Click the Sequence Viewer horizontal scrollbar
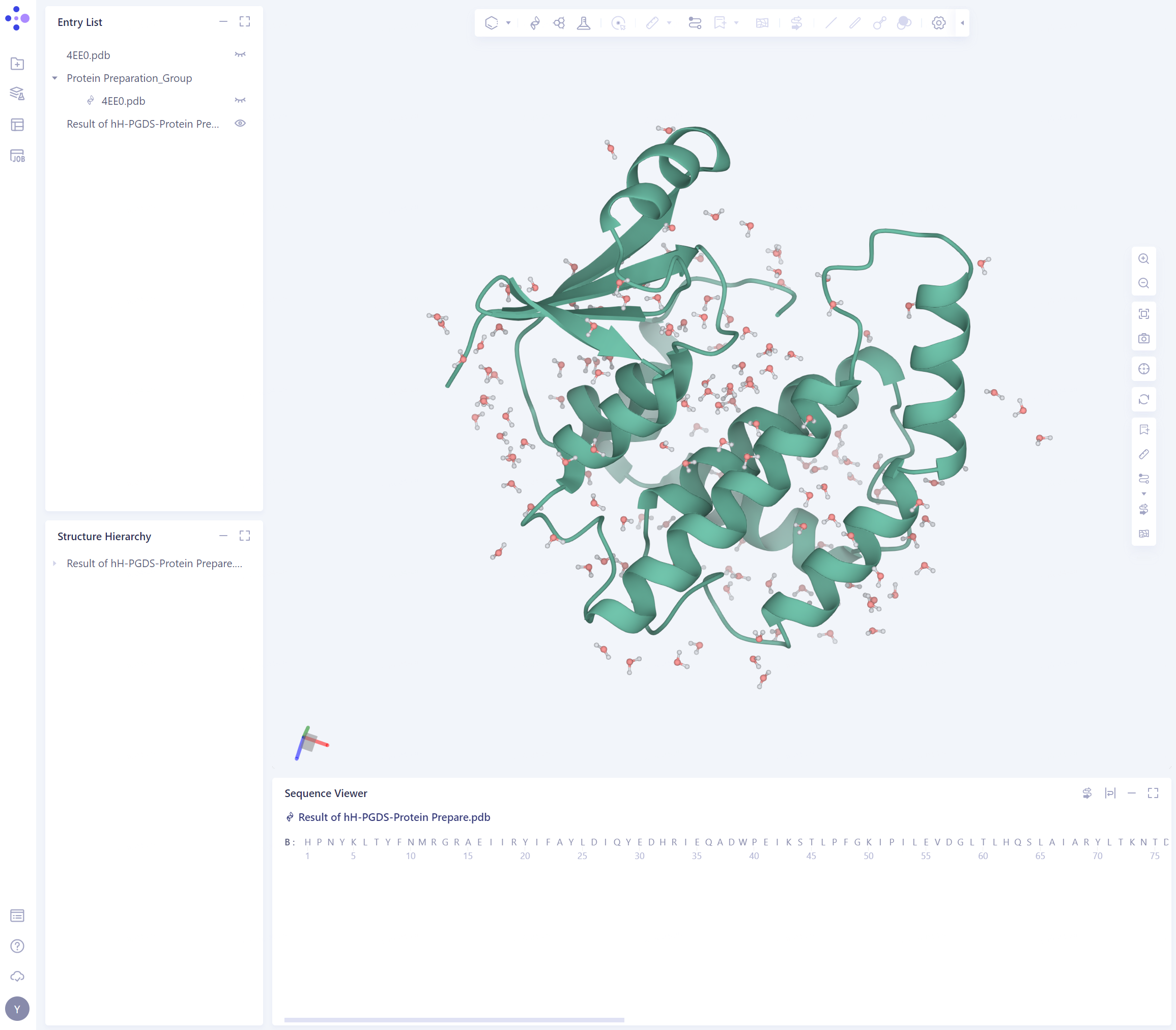This screenshot has width=1176, height=1030. coord(454,1020)
